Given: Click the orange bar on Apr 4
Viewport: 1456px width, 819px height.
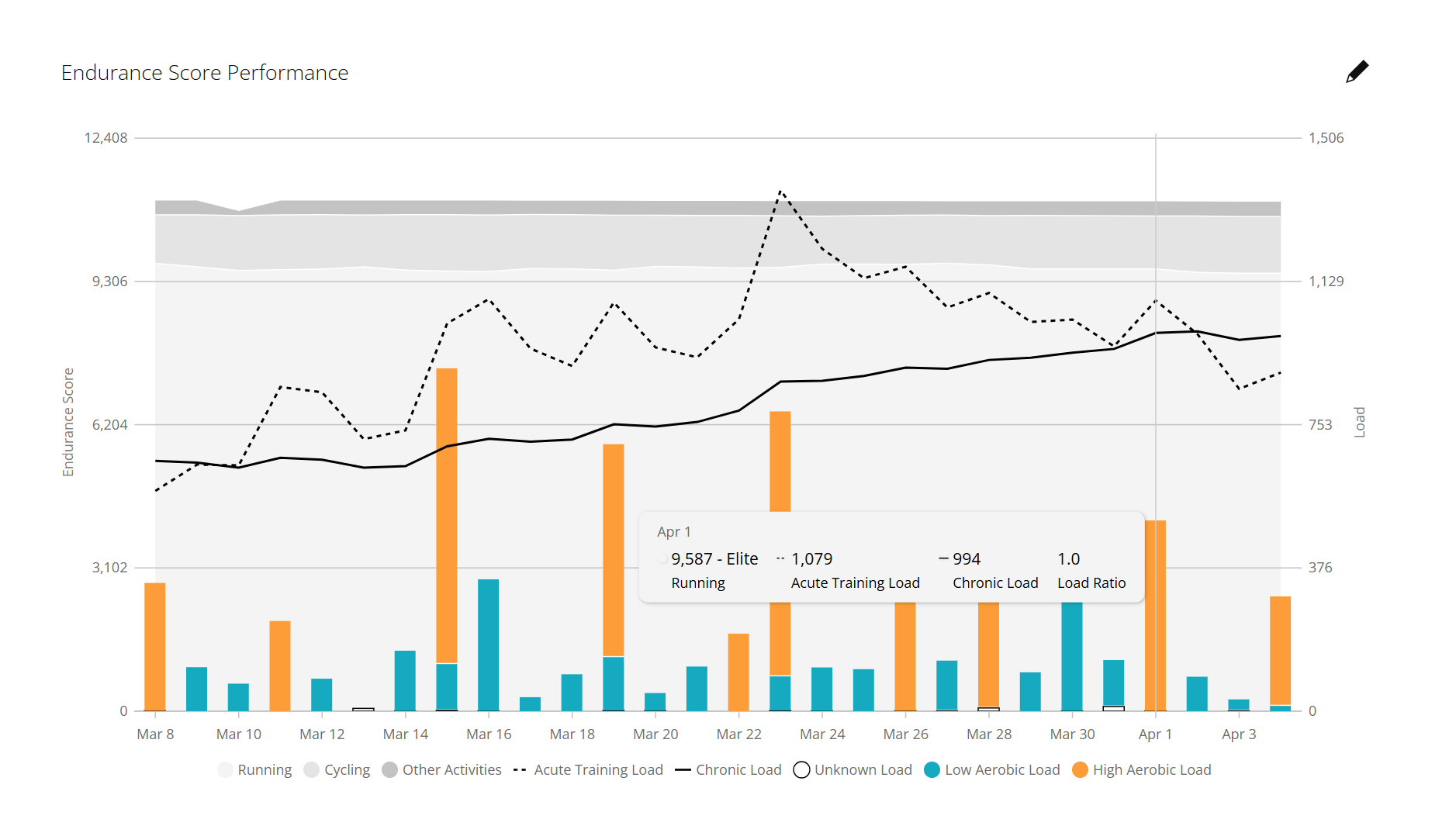Looking at the screenshot, I should click(x=1280, y=650).
